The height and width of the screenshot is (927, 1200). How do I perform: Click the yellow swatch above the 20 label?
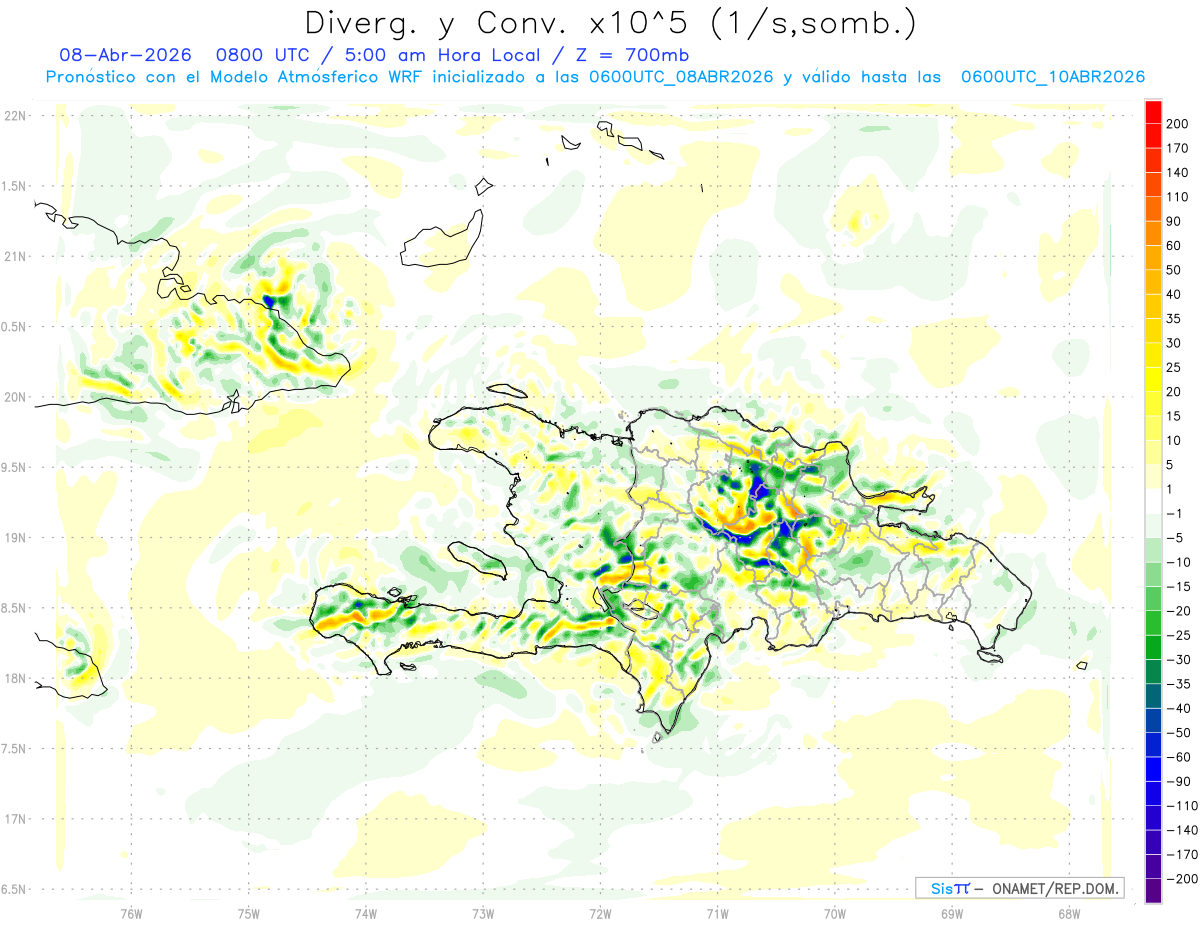pos(1153,379)
